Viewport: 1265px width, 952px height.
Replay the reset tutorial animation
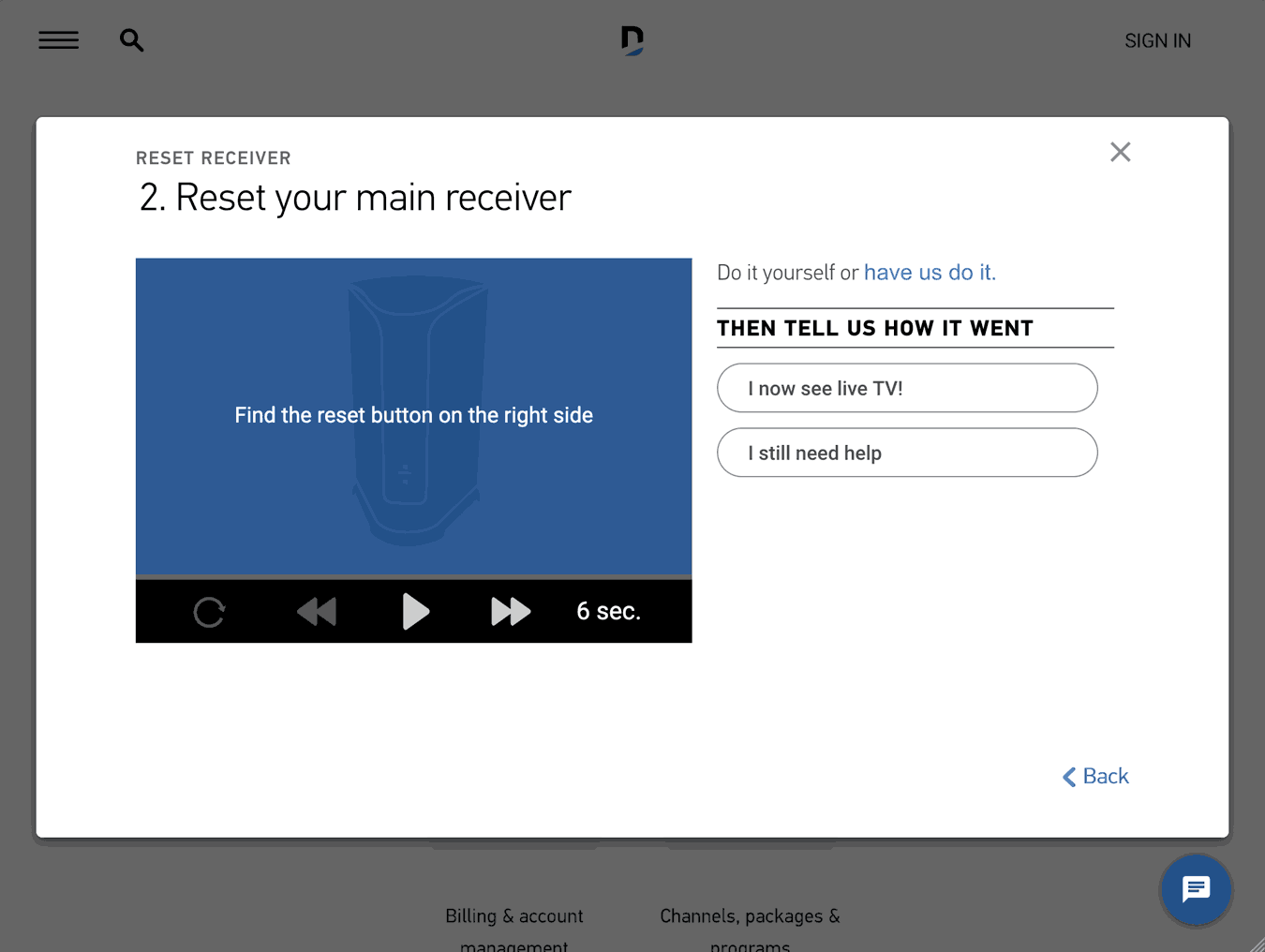point(209,611)
